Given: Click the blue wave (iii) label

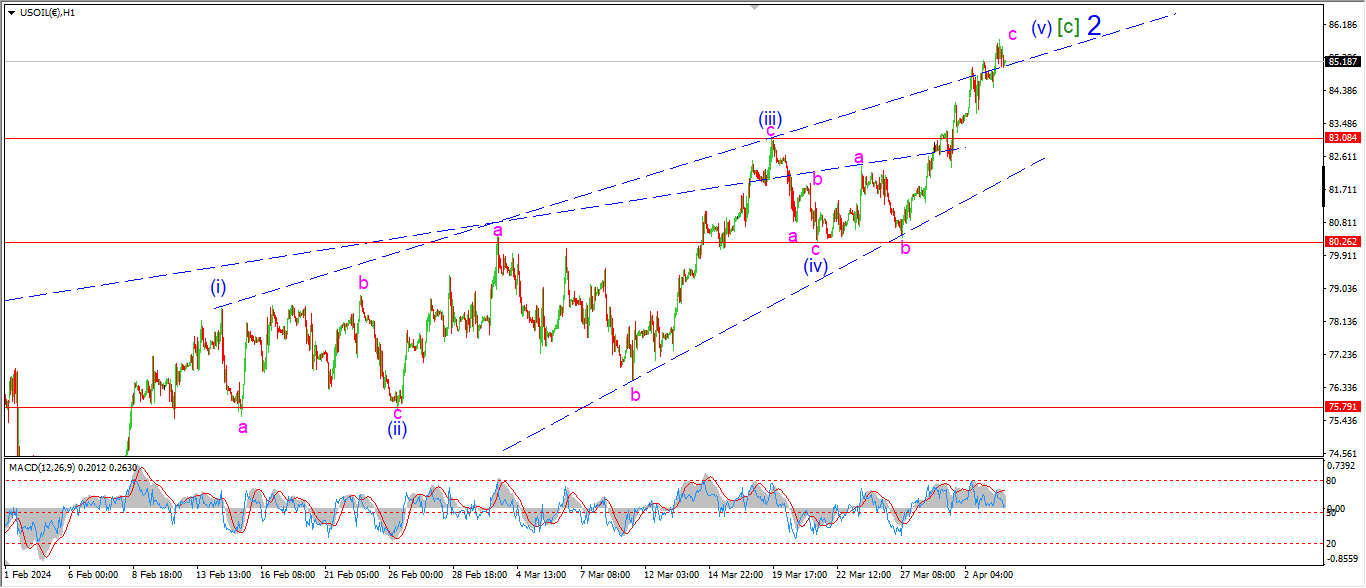Looking at the screenshot, I should click(x=769, y=119).
